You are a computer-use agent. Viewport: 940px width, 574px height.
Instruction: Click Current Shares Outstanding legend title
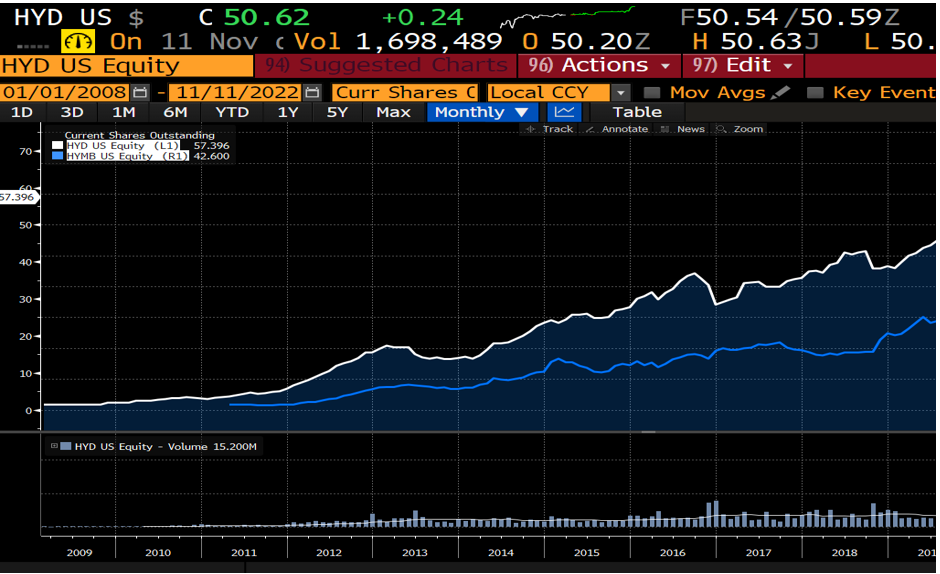point(140,136)
